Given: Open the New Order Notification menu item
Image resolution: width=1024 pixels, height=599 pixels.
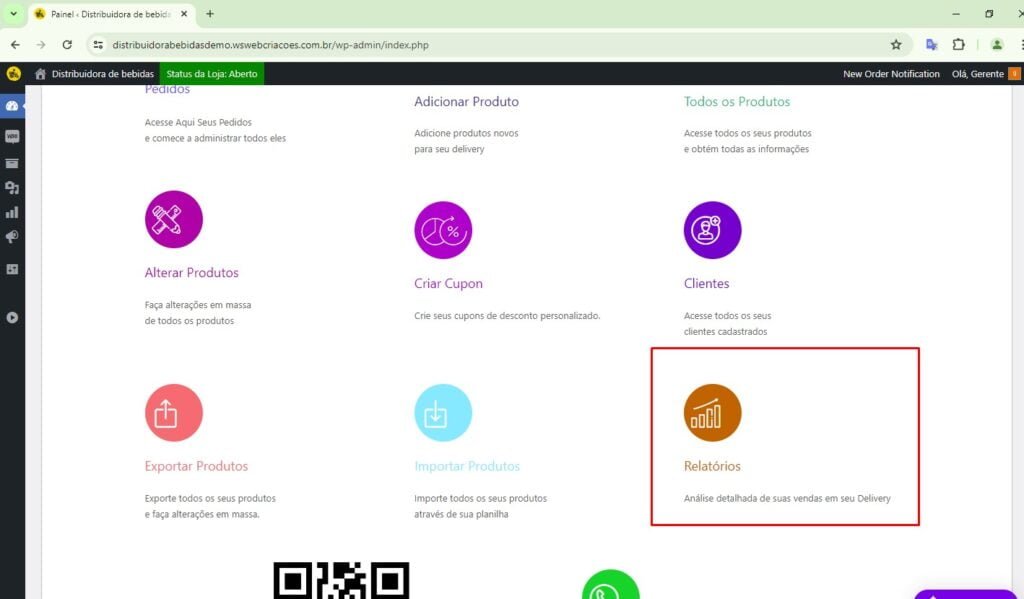Looking at the screenshot, I should [891, 74].
